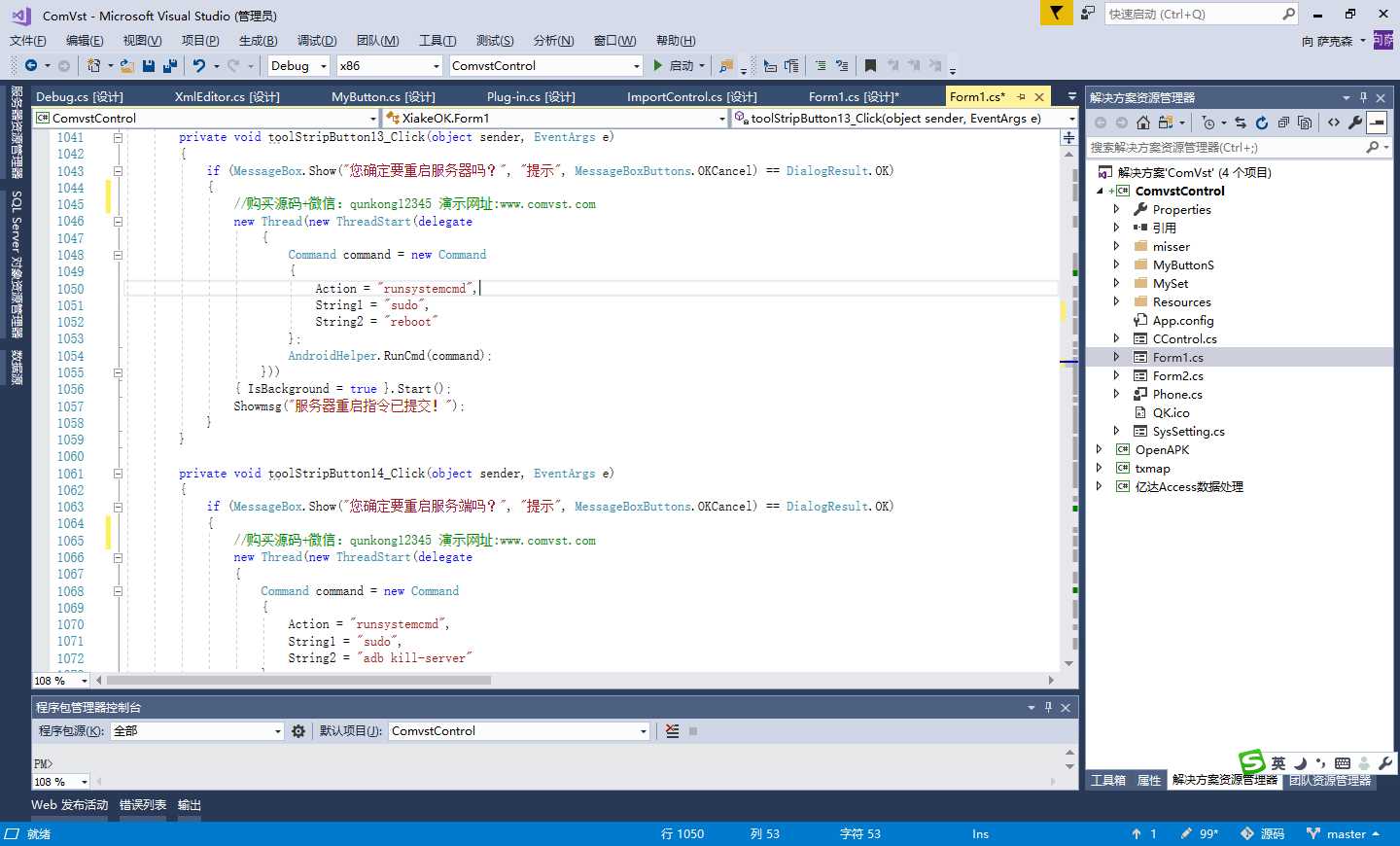Viewport: 1400px width, 846px height.
Task: Click the Clear Console icon in package manager
Action: click(672, 731)
